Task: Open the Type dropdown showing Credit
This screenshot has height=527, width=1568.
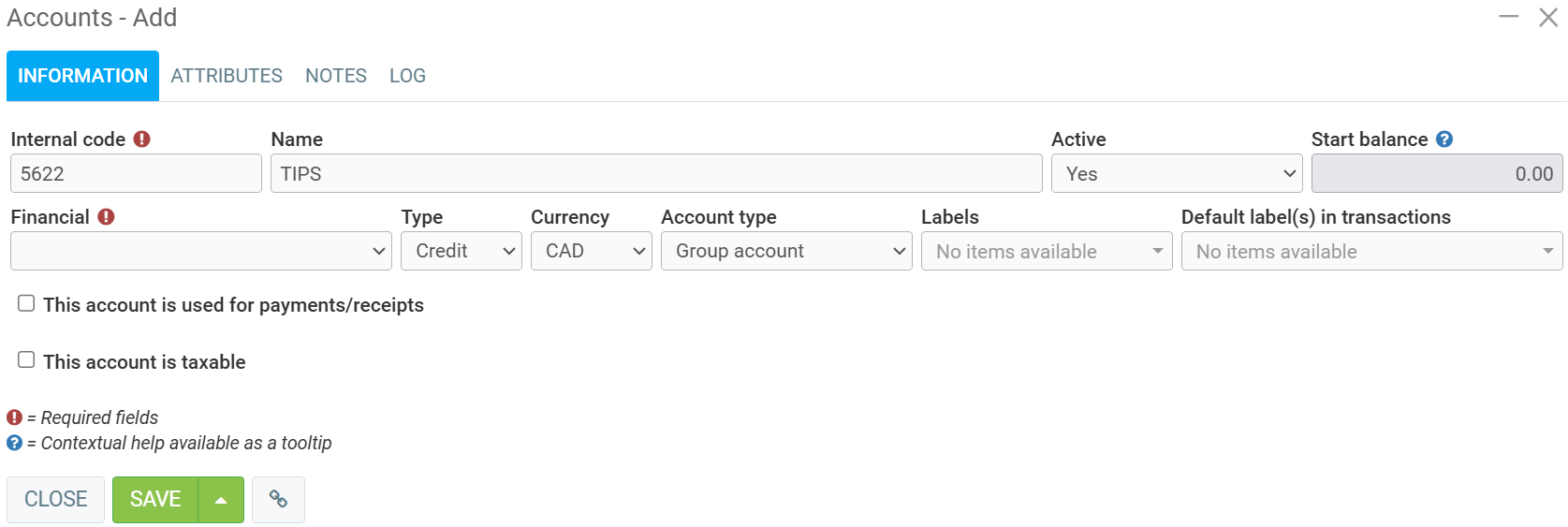Action: 462,251
